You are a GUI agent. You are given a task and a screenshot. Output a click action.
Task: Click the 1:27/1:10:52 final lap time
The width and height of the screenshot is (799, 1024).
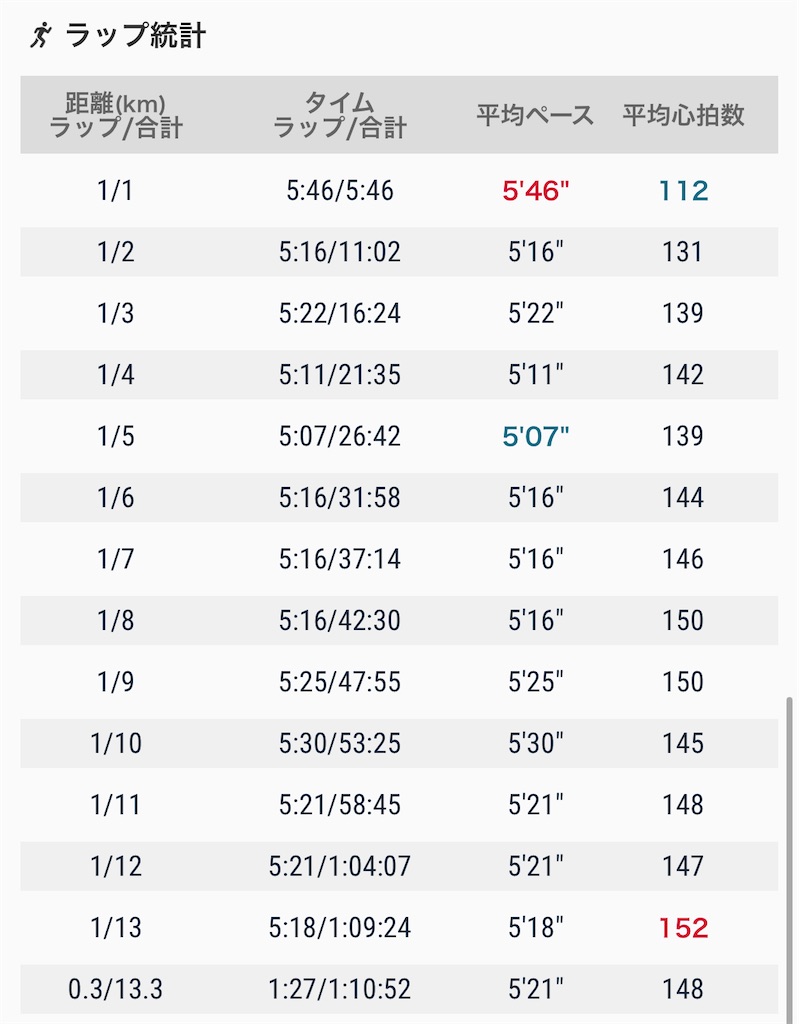pyautogui.click(x=340, y=989)
